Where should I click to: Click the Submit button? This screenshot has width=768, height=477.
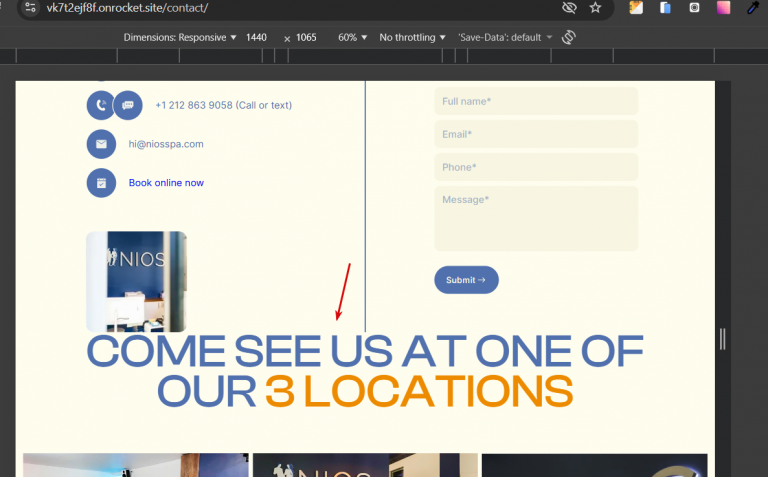point(466,280)
